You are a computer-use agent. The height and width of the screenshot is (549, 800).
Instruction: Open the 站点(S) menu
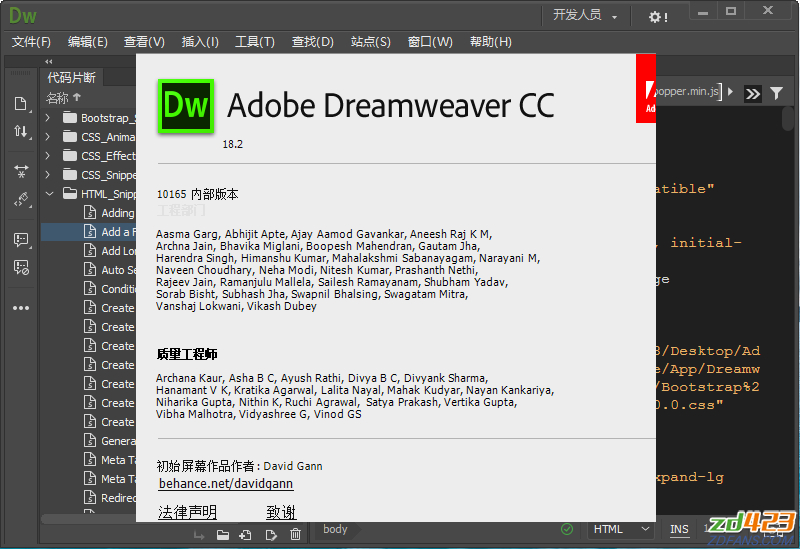pos(370,42)
